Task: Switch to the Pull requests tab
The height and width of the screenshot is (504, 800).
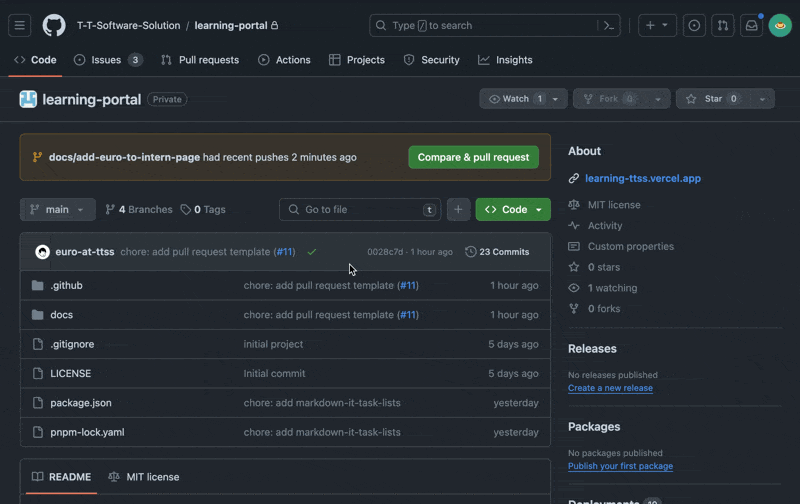Action: click(201, 60)
